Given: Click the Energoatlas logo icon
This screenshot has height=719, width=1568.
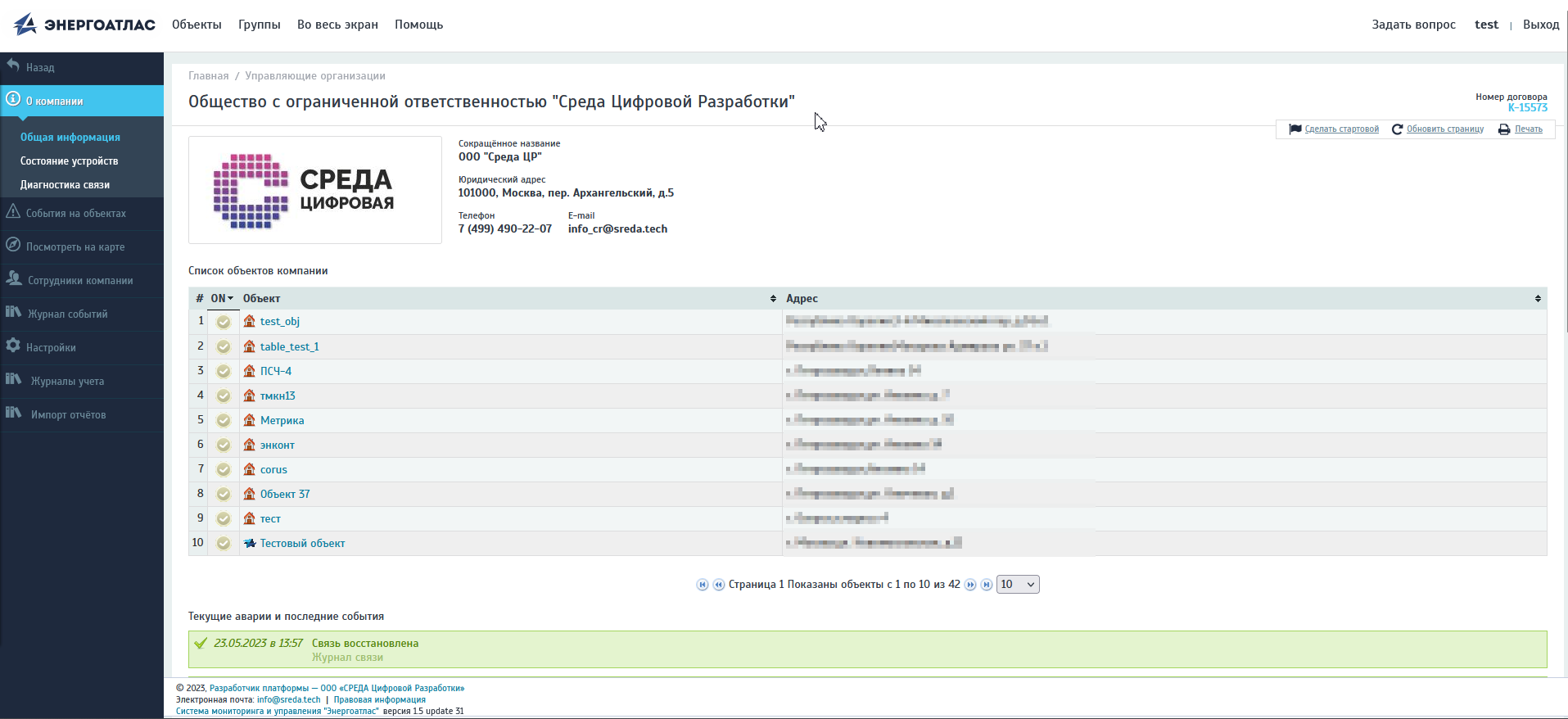Looking at the screenshot, I should pyautogui.click(x=25, y=25).
